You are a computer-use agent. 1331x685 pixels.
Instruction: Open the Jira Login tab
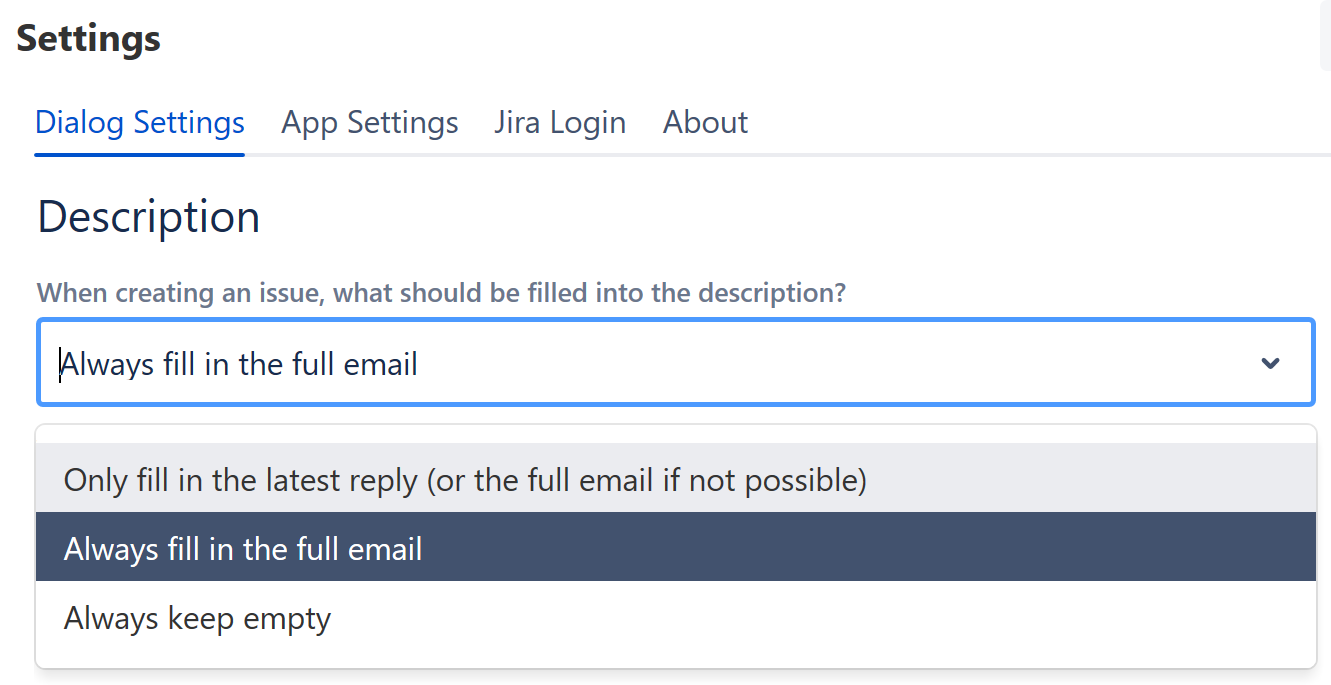[560, 122]
